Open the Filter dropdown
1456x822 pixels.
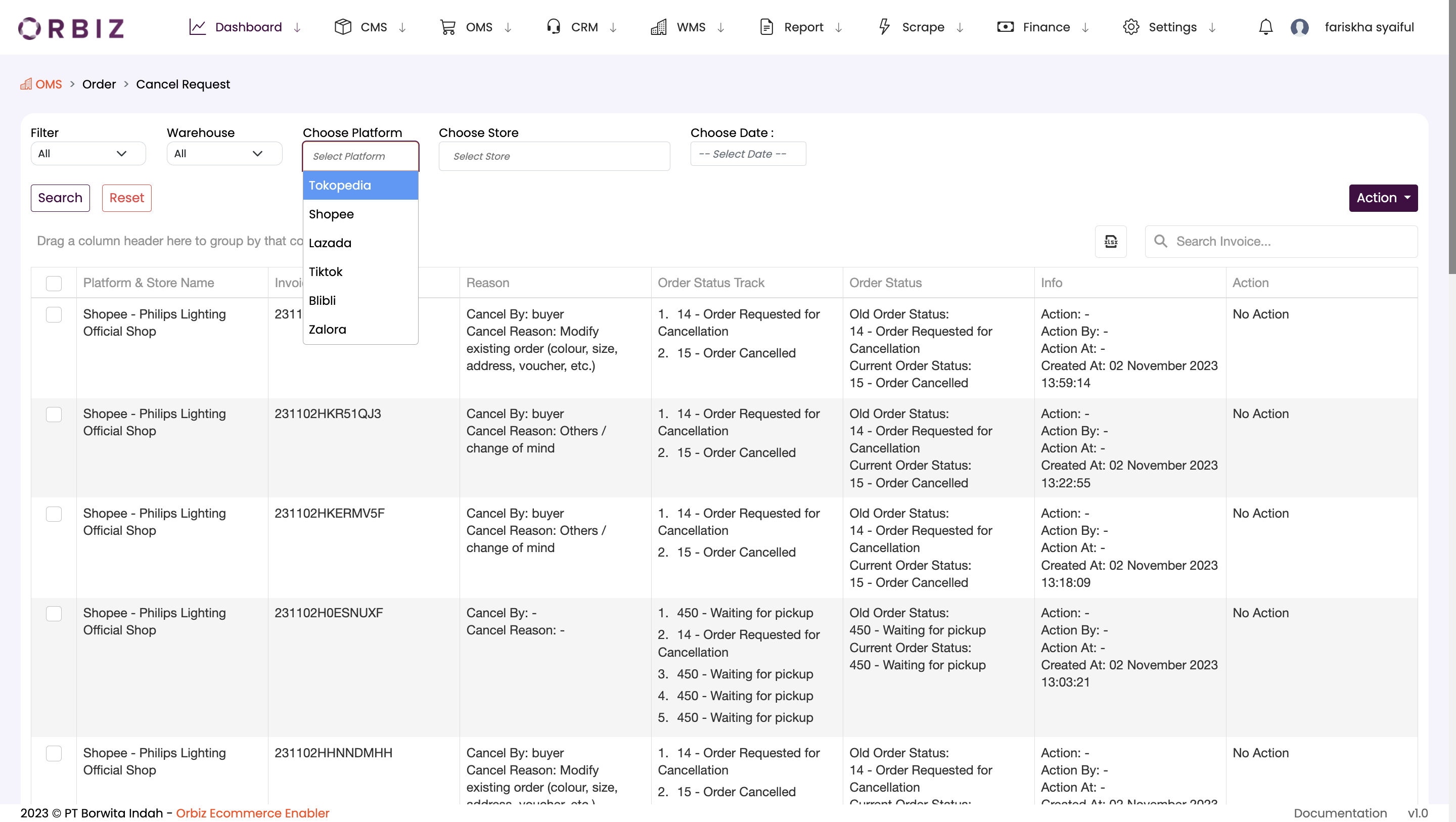[88, 154]
